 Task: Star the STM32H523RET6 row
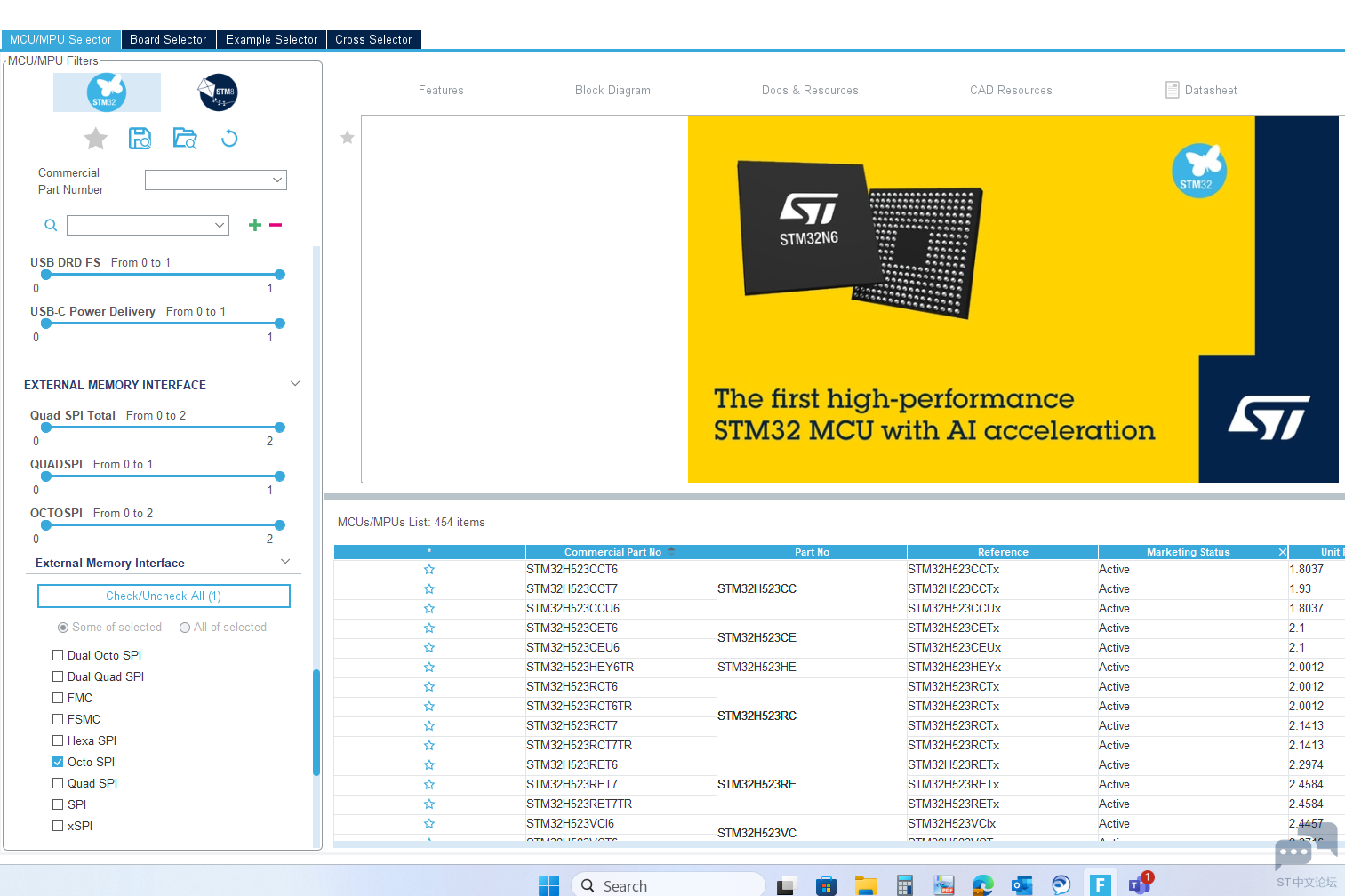(429, 764)
